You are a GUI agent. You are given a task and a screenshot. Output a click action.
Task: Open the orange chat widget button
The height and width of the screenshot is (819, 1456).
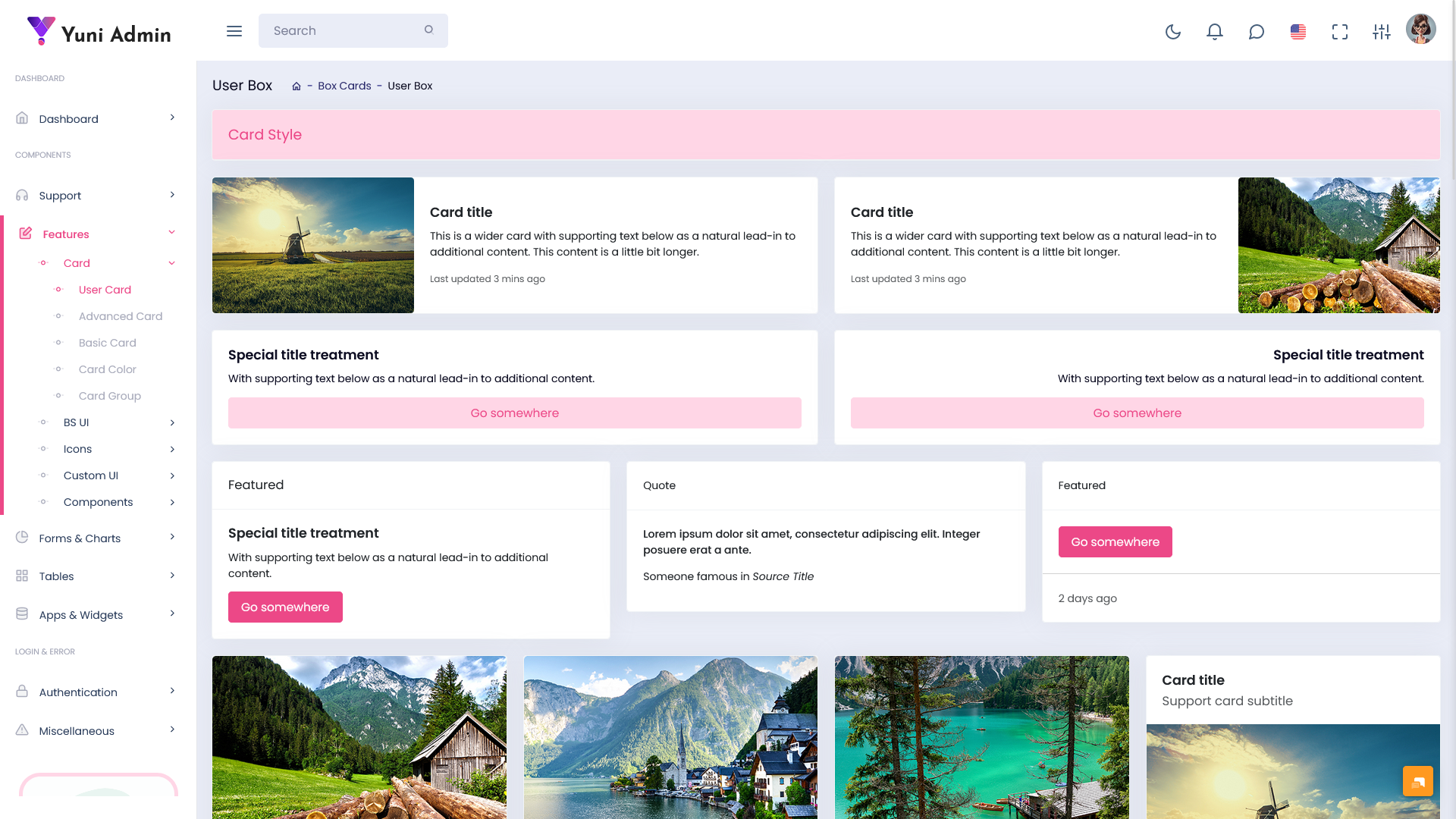coord(1417,781)
